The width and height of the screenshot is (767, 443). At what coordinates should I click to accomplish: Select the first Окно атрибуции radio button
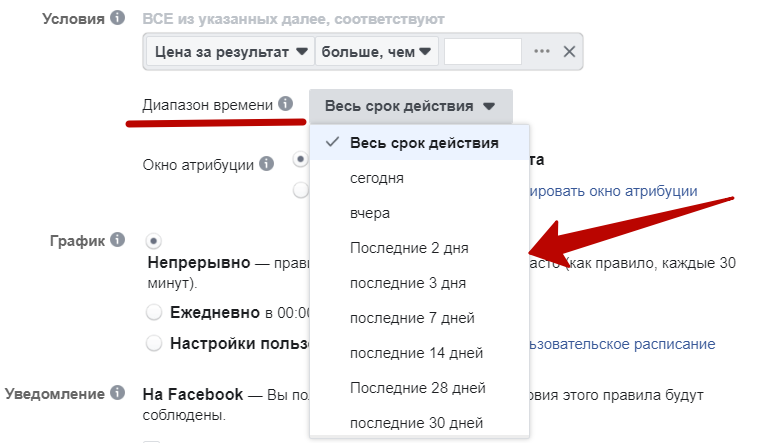click(301, 159)
